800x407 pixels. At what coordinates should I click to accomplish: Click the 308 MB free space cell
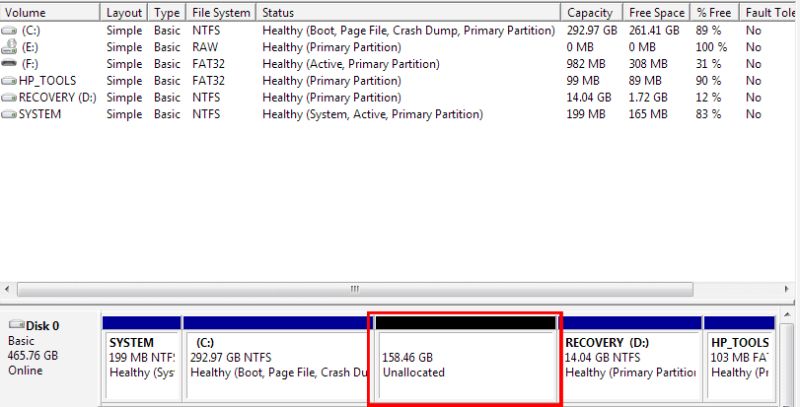pos(648,64)
